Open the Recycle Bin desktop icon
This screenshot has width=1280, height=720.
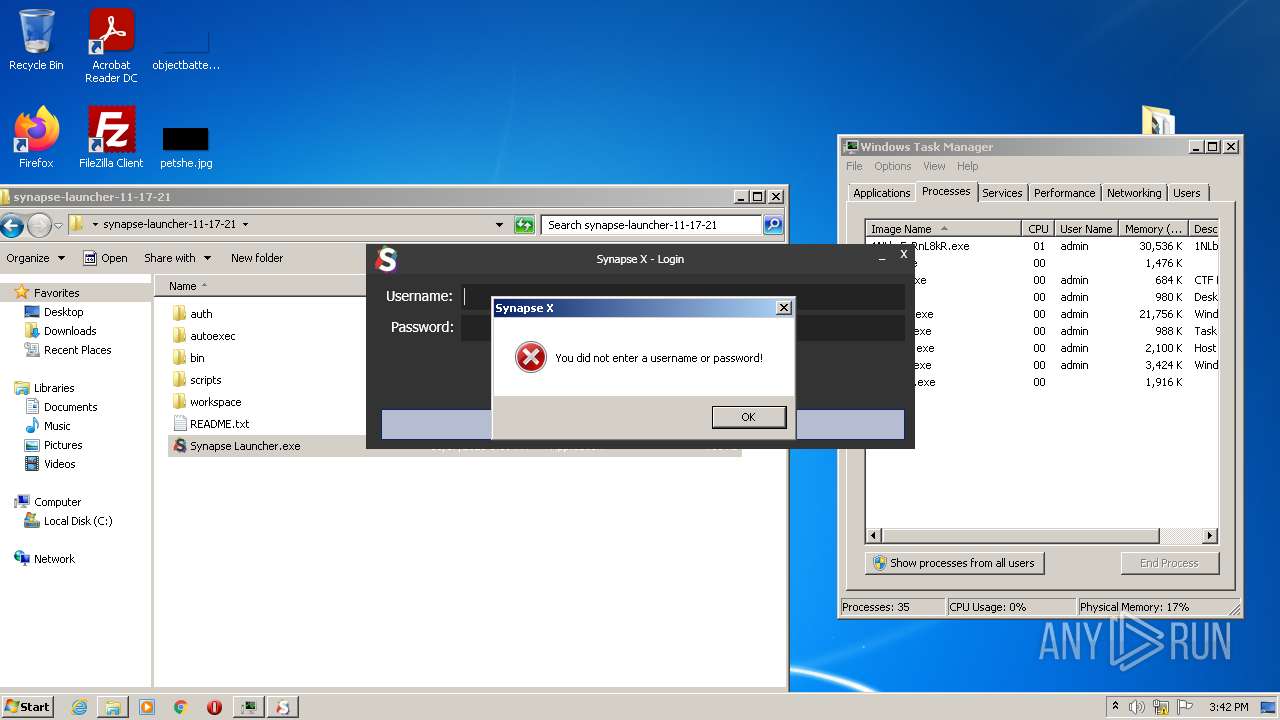[x=36, y=40]
